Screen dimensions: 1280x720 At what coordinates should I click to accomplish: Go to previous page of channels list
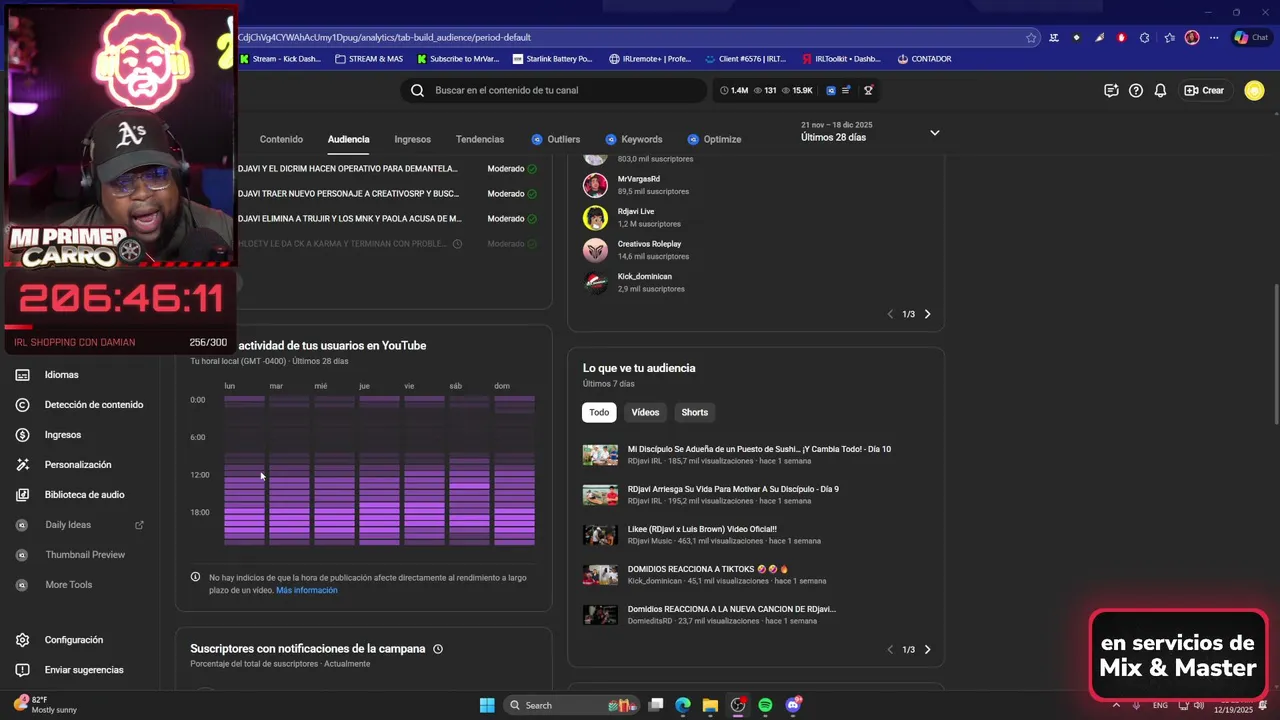click(x=890, y=314)
